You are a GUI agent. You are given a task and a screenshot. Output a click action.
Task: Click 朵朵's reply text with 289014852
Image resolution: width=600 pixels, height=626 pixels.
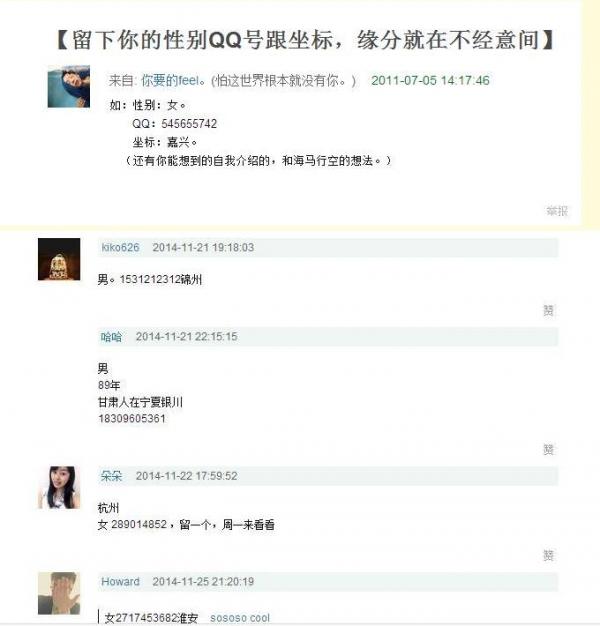point(186,525)
